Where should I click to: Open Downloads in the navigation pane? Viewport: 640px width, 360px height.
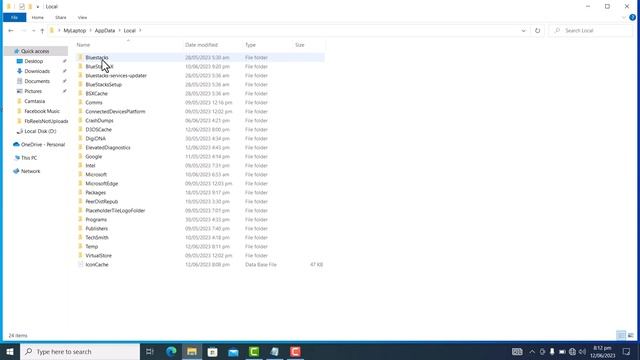[37, 71]
